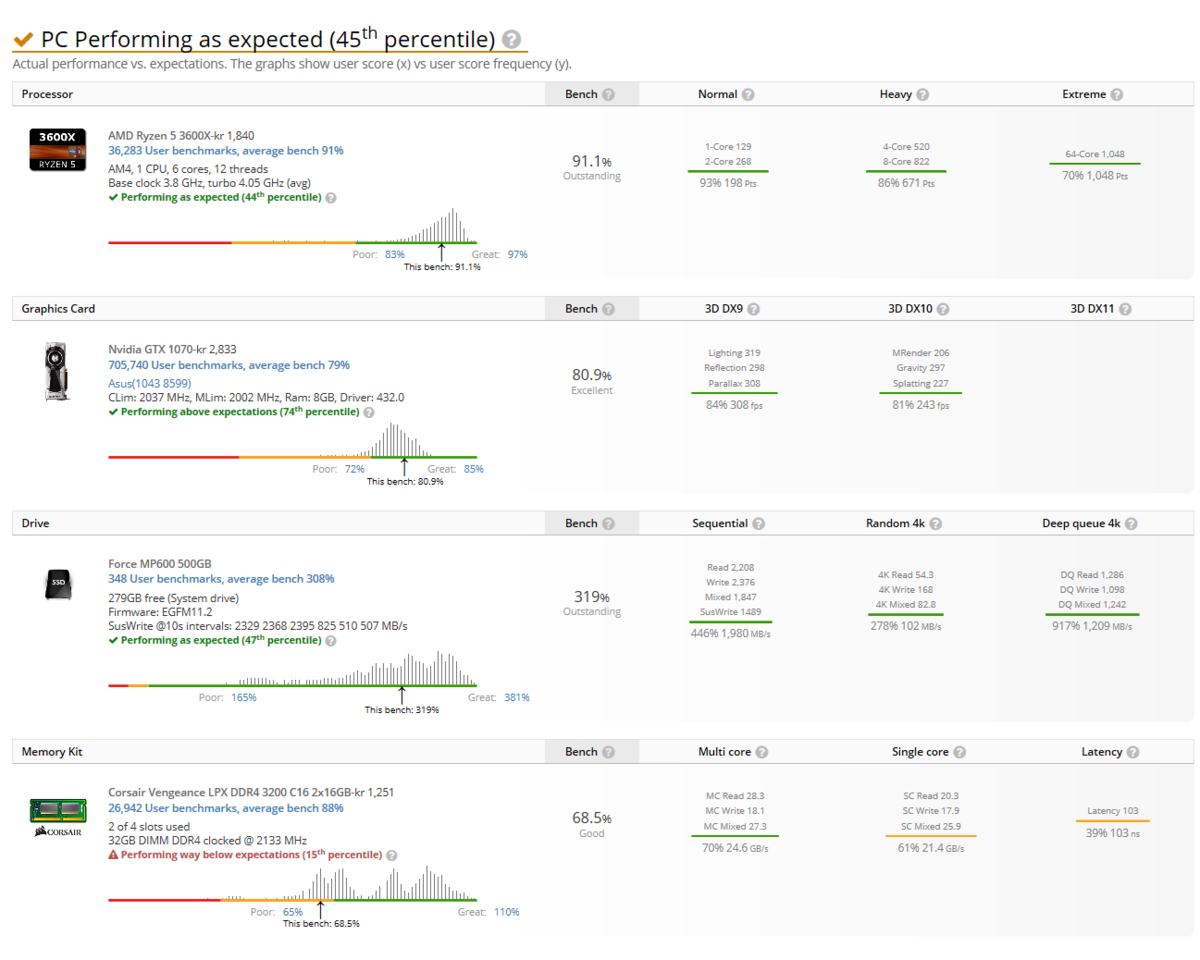Click help icon next to 3D DX9
Screen dimensions: 1200x960
click(x=753, y=309)
